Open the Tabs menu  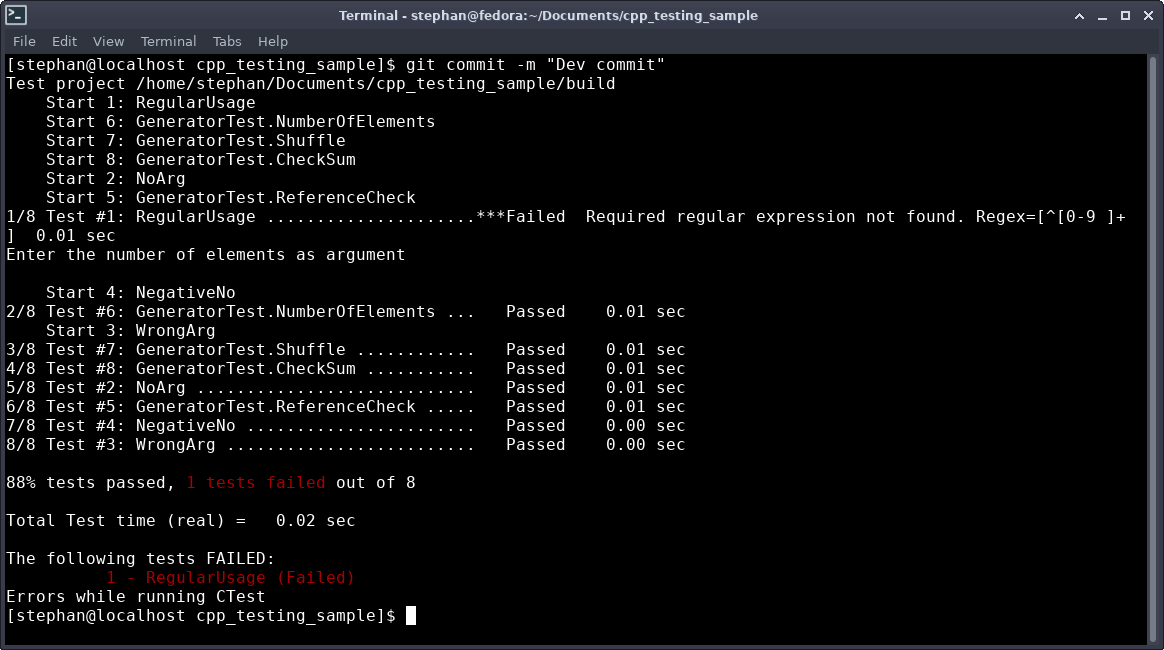click(x=227, y=41)
